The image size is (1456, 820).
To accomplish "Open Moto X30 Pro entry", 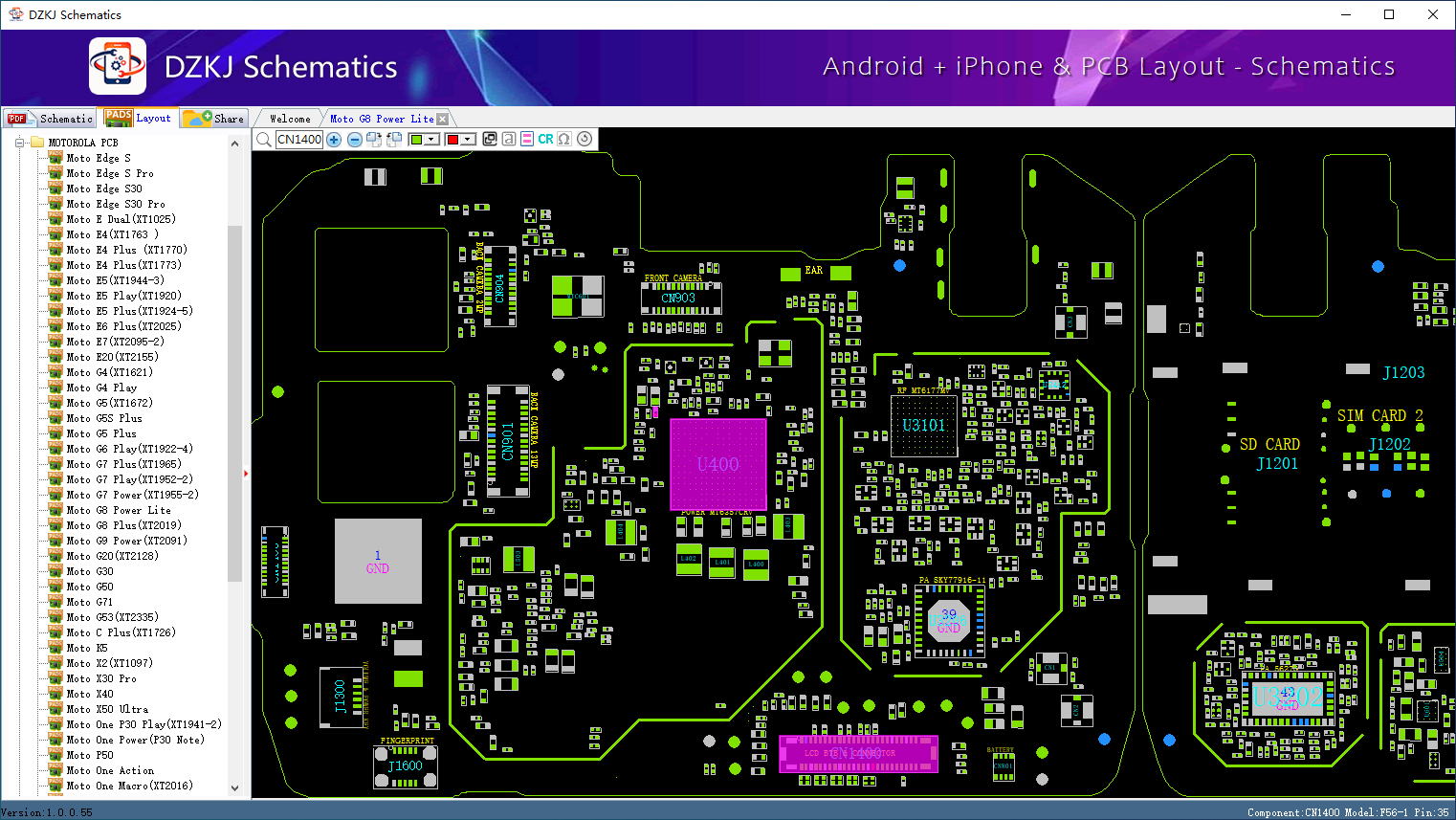I will tap(101, 678).
